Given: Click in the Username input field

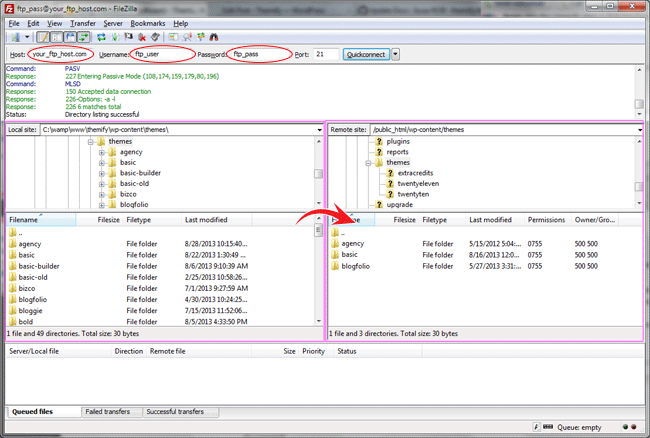Looking at the screenshot, I should [162, 54].
